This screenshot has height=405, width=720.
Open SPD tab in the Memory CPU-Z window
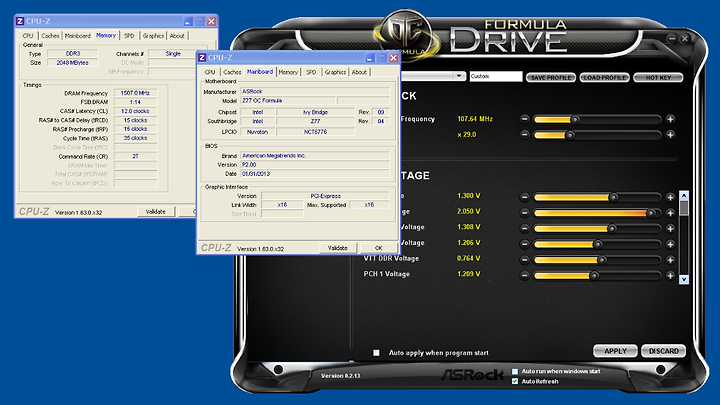[129, 36]
